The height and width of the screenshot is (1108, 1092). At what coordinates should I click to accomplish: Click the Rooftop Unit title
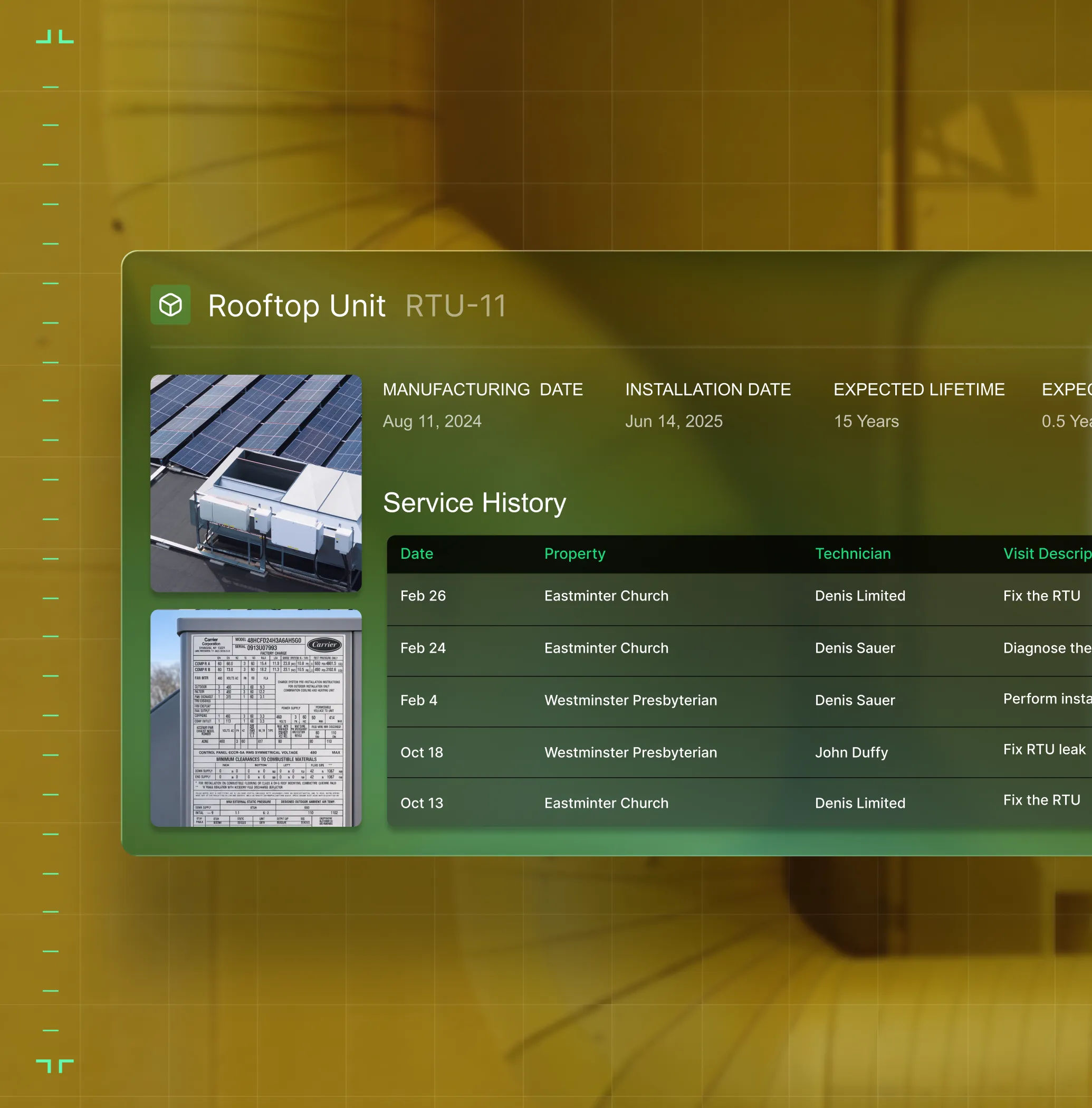pyautogui.click(x=296, y=305)
